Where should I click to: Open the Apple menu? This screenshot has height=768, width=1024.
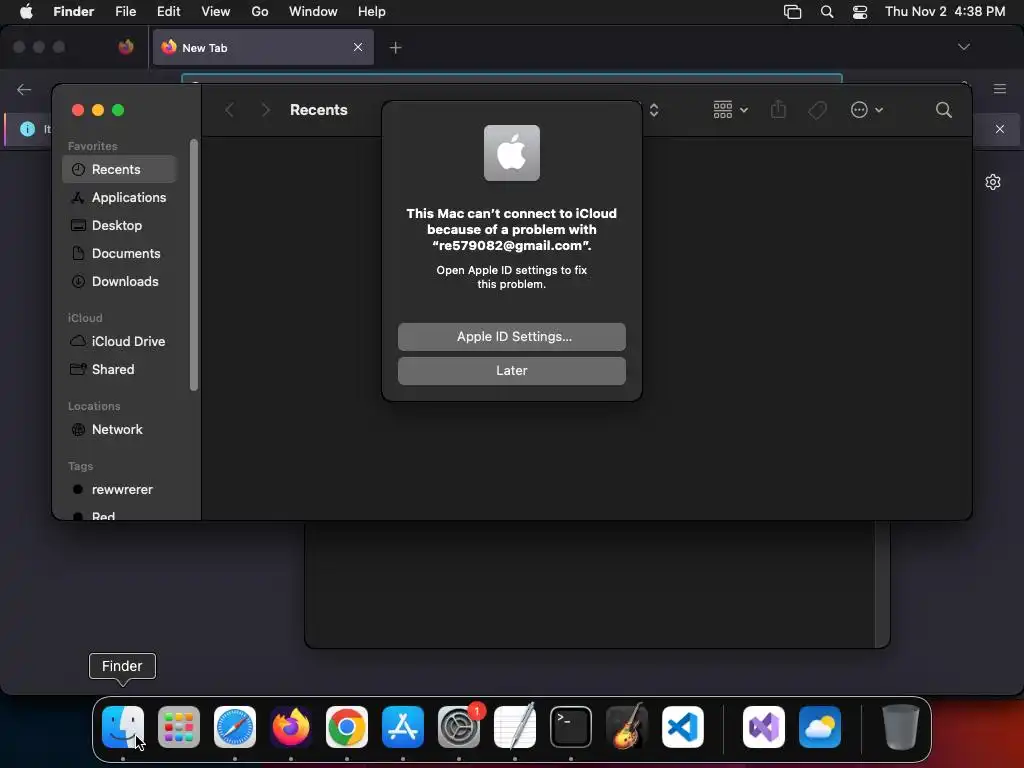point(26,11)
